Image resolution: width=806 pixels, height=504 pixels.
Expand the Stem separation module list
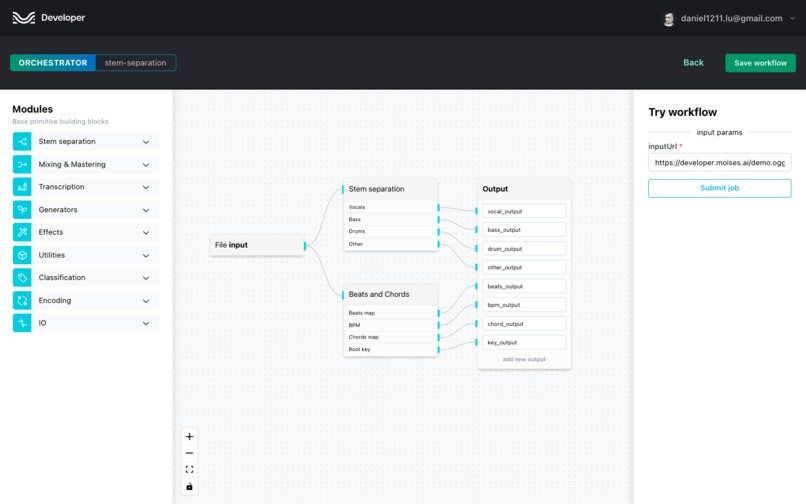pyautogui.click(x=146, y=142)
